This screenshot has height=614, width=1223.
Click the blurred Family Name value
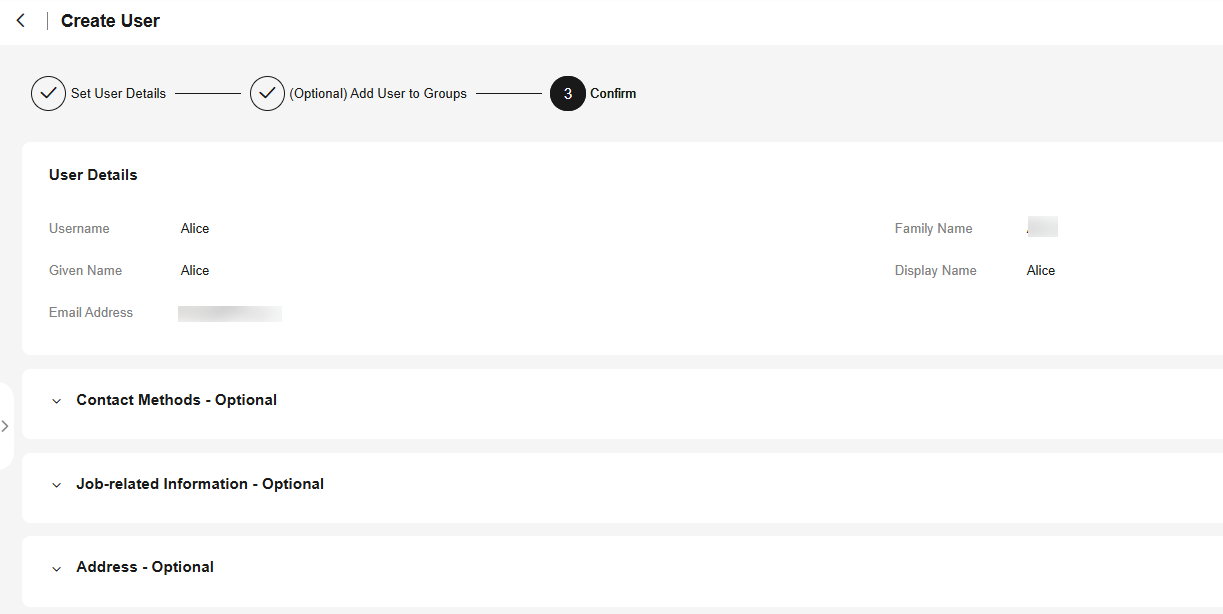point(1042,227)
